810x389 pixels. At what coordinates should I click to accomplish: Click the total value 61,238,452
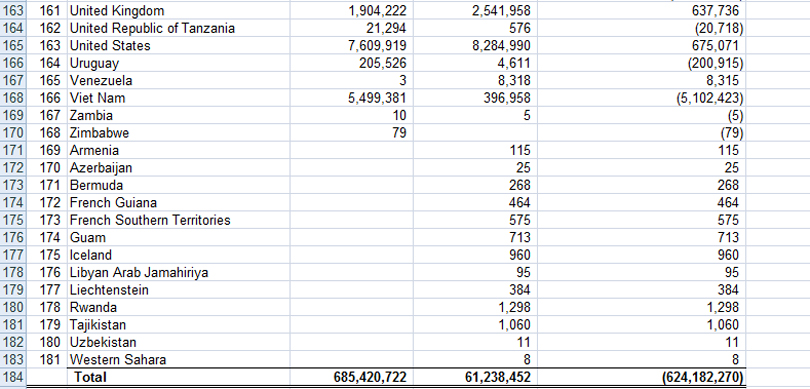coord(475,377)
